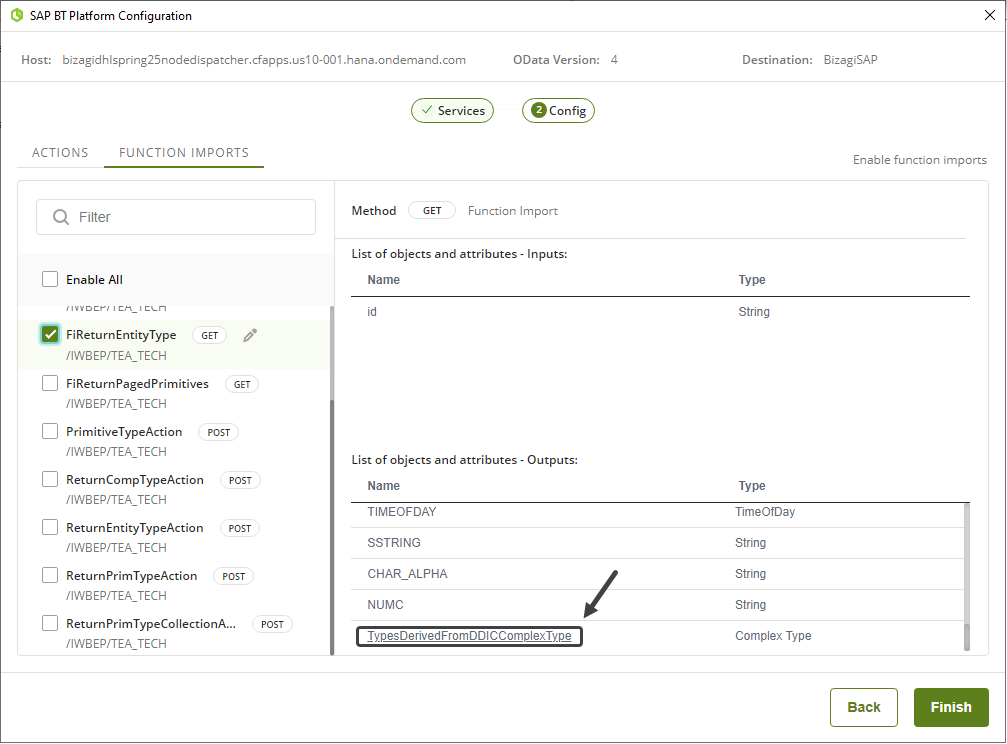Select the ReturnEntityTypeAction checkbox
Viewport: 1007px width, 744px height.
point(50,528)
